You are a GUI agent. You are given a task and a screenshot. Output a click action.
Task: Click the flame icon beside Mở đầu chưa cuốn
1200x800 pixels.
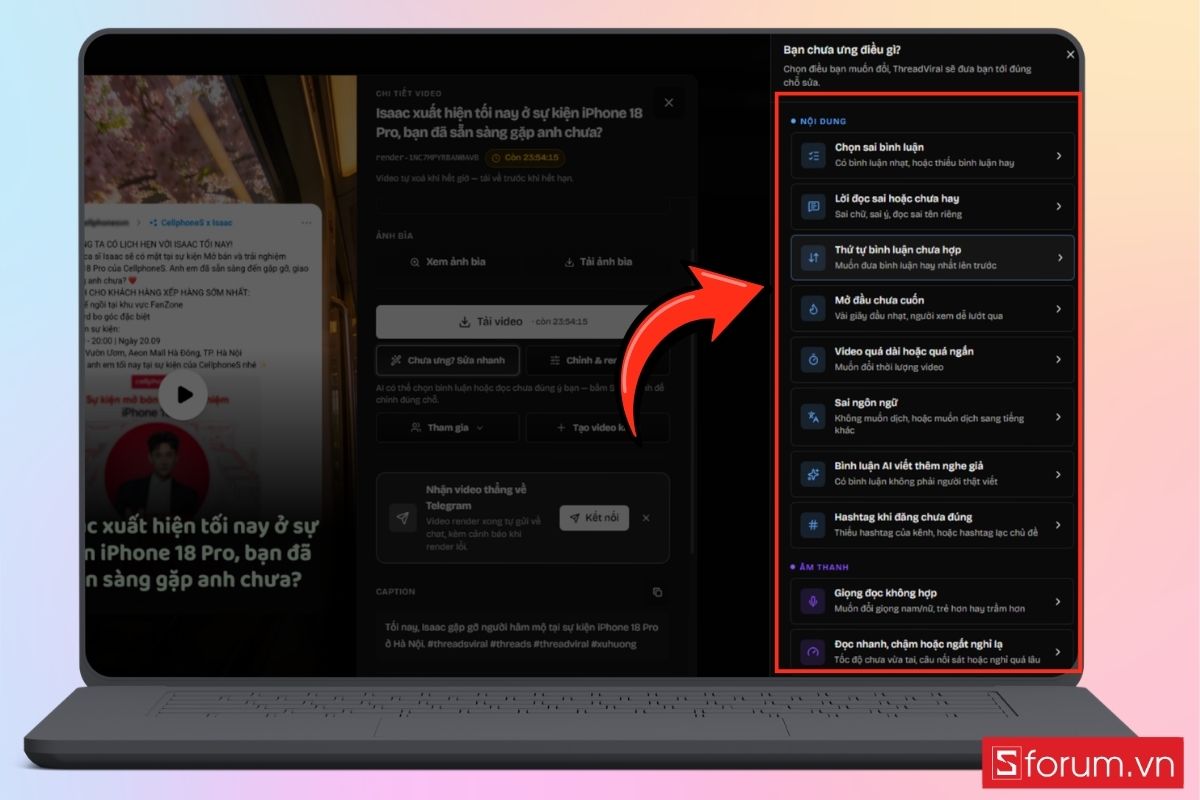813,308
